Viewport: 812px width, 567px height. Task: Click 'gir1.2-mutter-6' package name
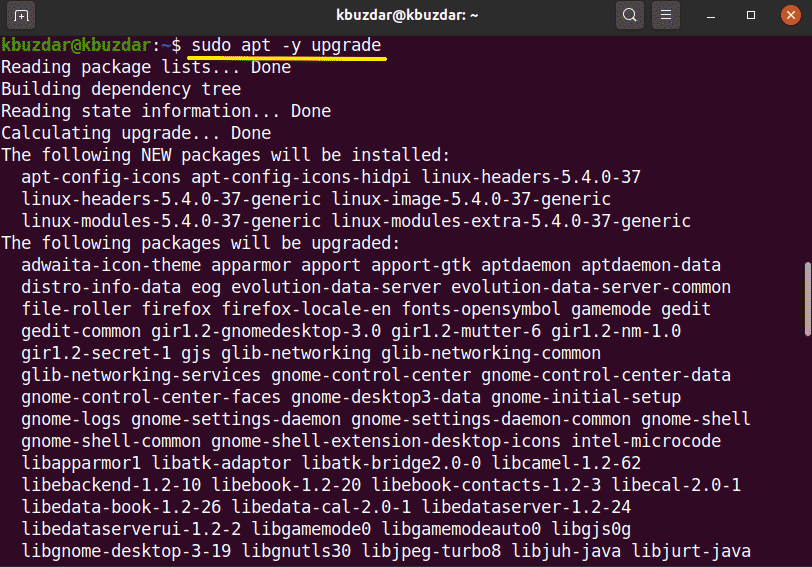(x=466, y=331)
